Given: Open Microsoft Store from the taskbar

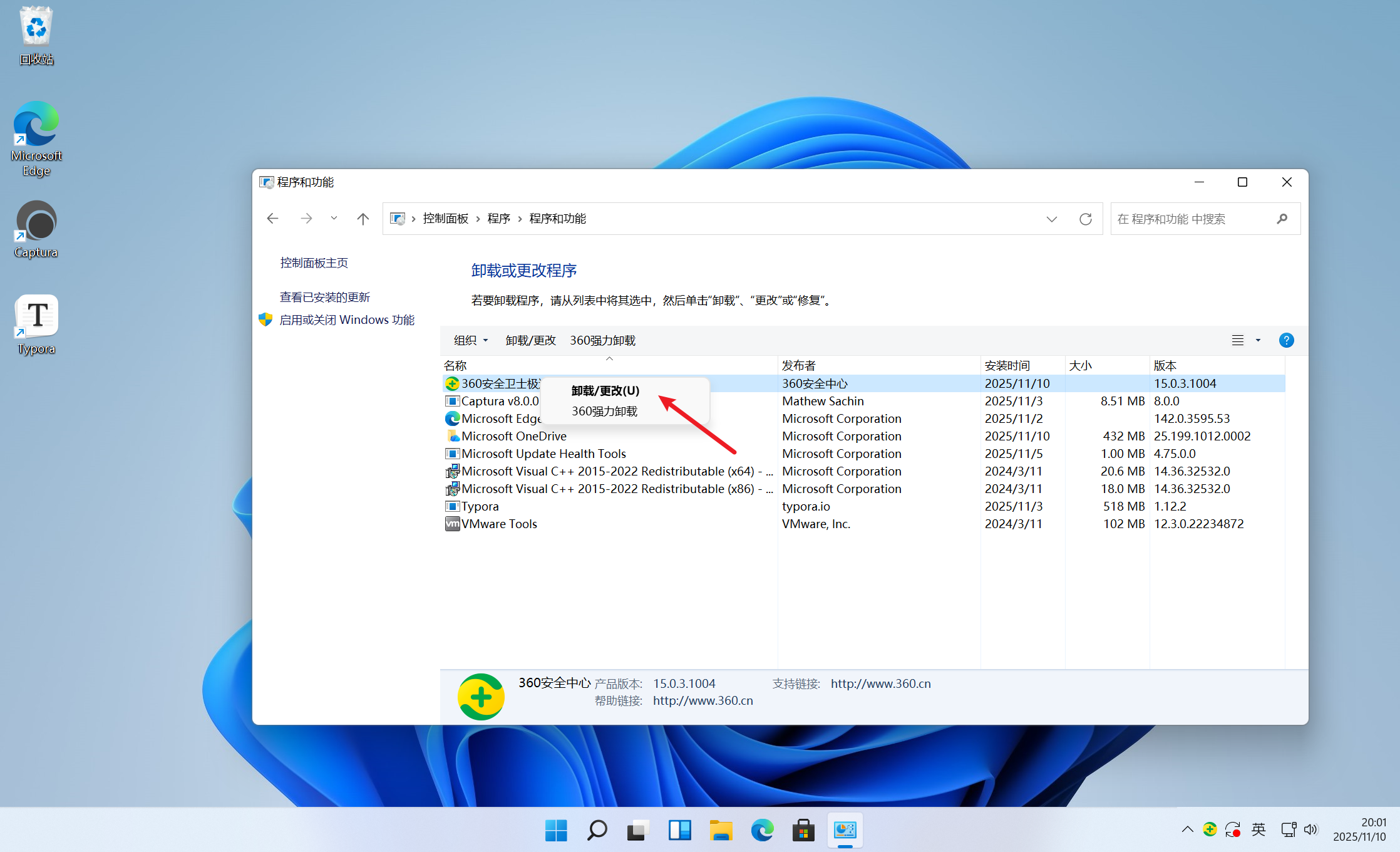Looking at the screenshot, I should tap(803, 831).
